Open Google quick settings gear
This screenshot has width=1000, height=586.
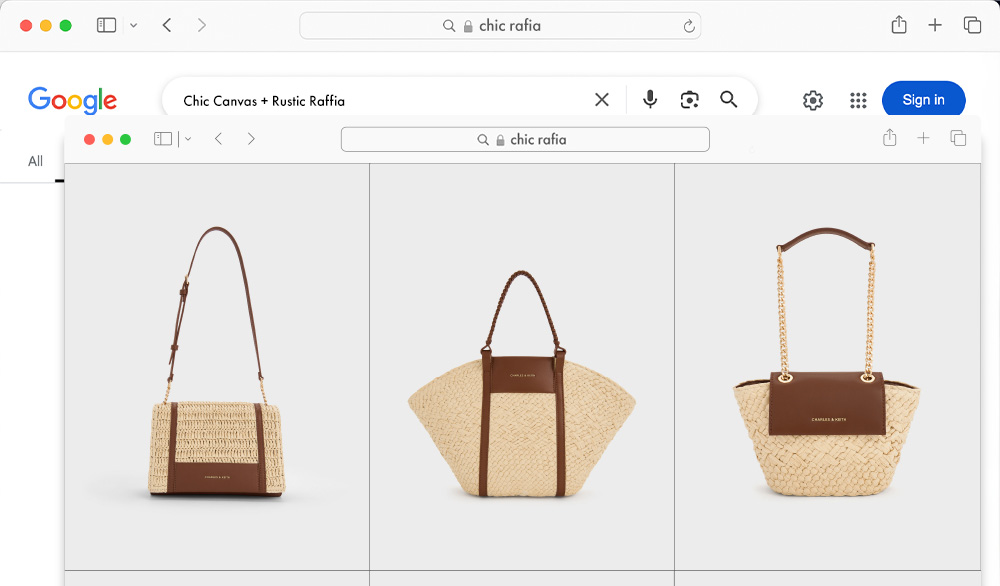(812, 100)
